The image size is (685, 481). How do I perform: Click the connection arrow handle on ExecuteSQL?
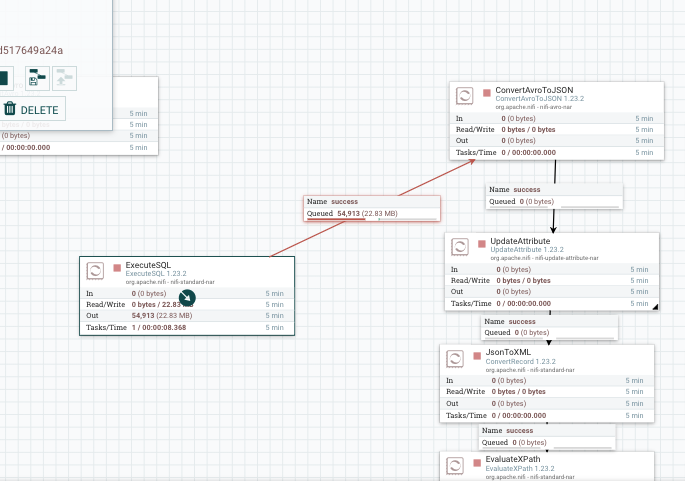[187, 298]
